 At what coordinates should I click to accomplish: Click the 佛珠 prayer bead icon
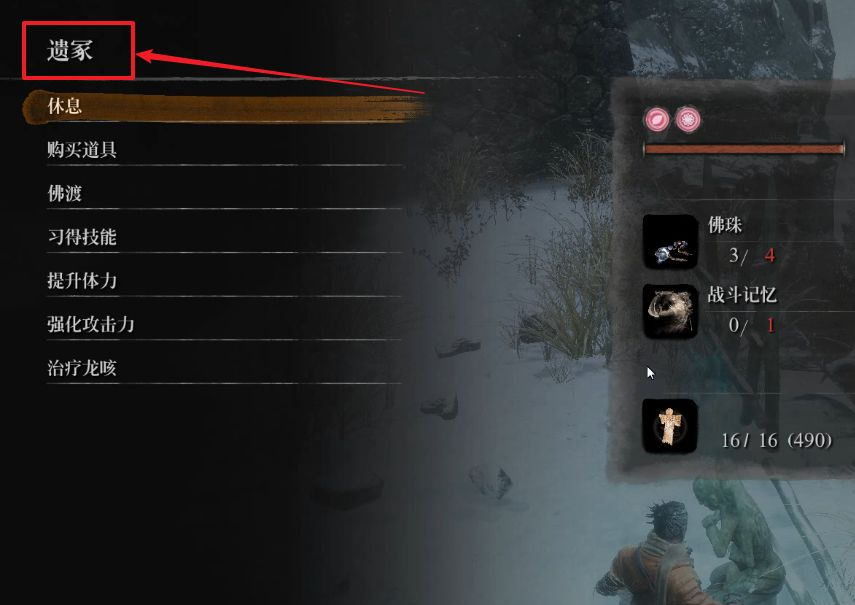click(670, 241)
